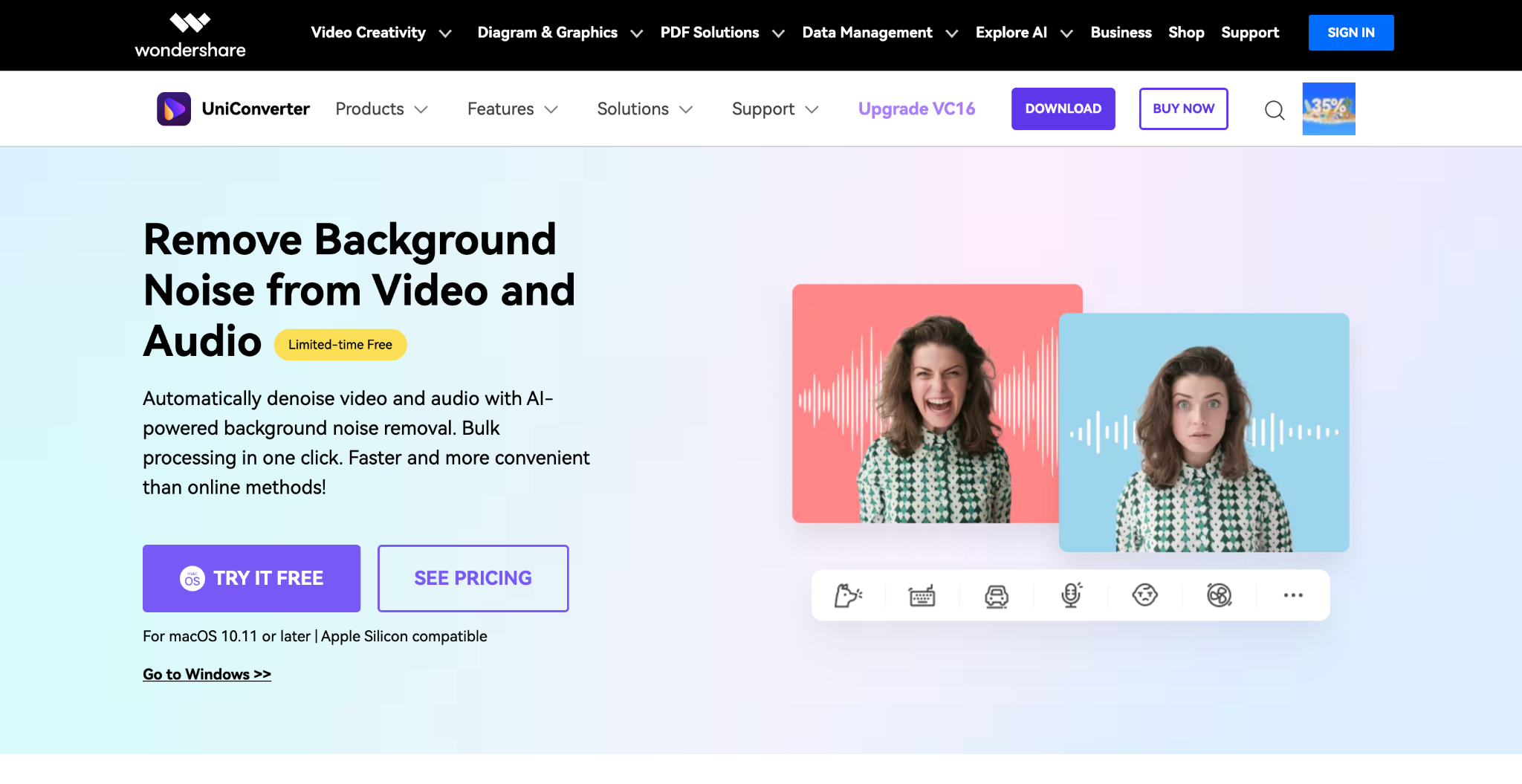Click the Limited-time Free badge
The image size is (1522, 784).
pyautogui.click(x=340, y=345)
